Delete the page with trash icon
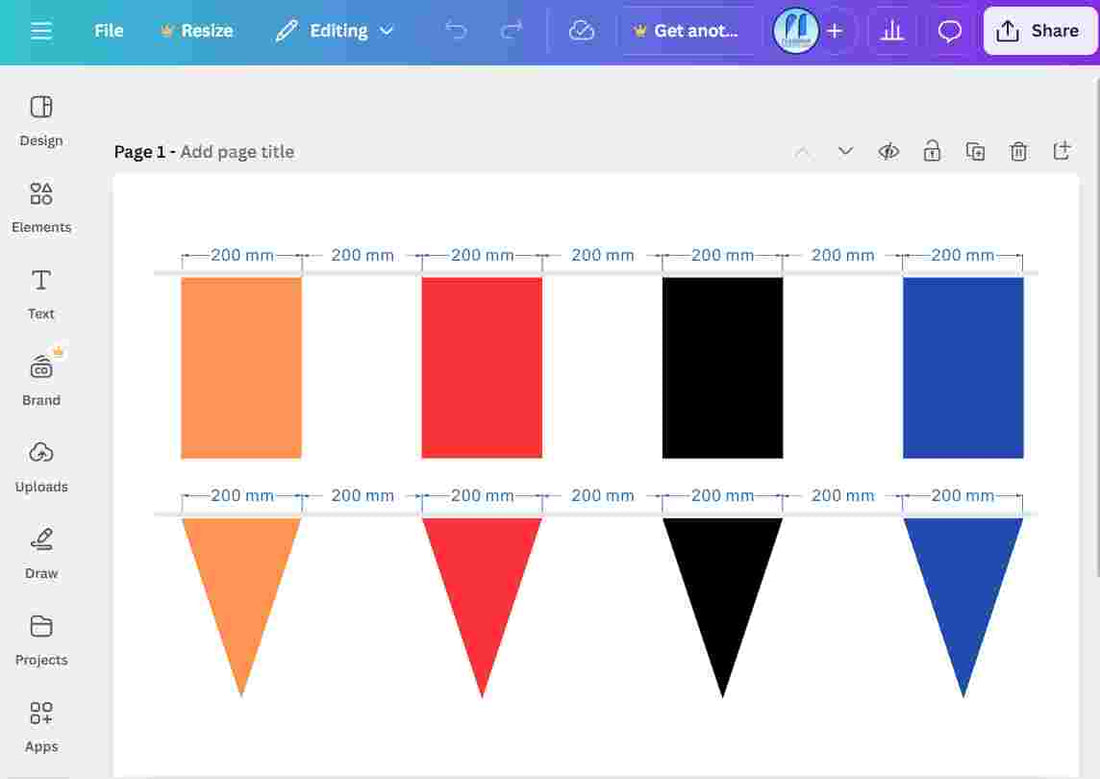This screenshot has width=1100, height=779. pos(1018,151)
